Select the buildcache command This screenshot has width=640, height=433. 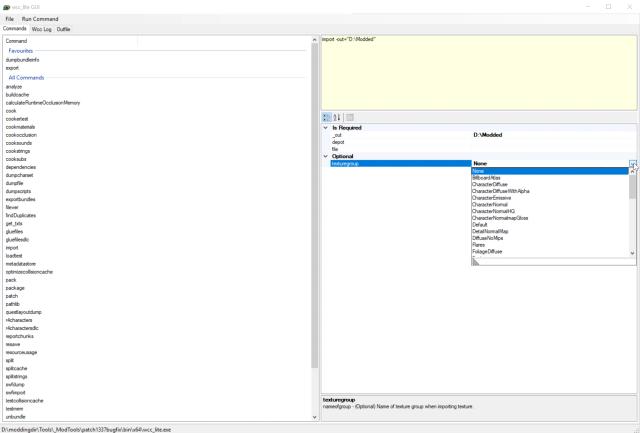click(x=17, y=95)
